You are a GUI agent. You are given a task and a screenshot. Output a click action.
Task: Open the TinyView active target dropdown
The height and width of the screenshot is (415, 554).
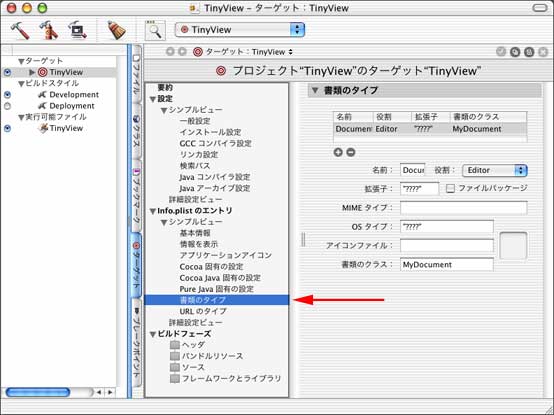(240, 30)
